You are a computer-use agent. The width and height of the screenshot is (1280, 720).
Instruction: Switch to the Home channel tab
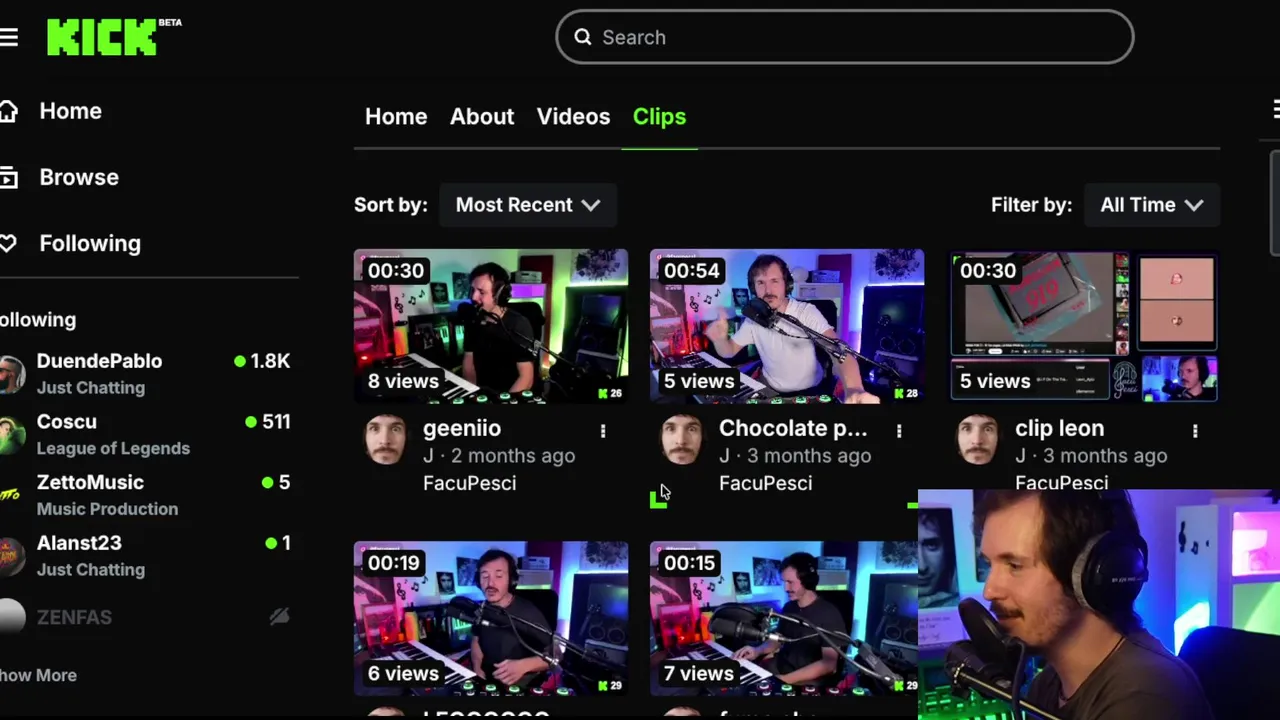pyautogui.click(x=396, y=117)
